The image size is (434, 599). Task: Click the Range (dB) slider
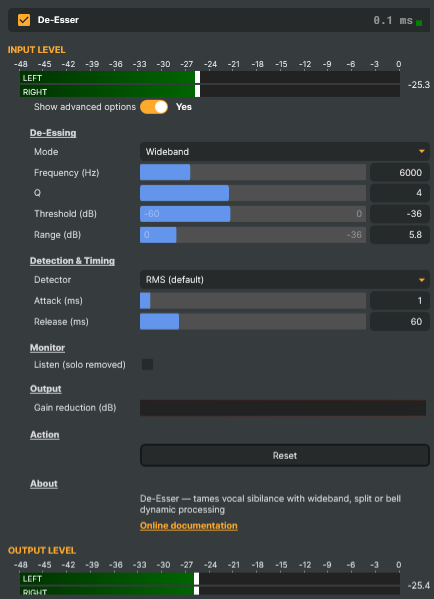point(253,235)
